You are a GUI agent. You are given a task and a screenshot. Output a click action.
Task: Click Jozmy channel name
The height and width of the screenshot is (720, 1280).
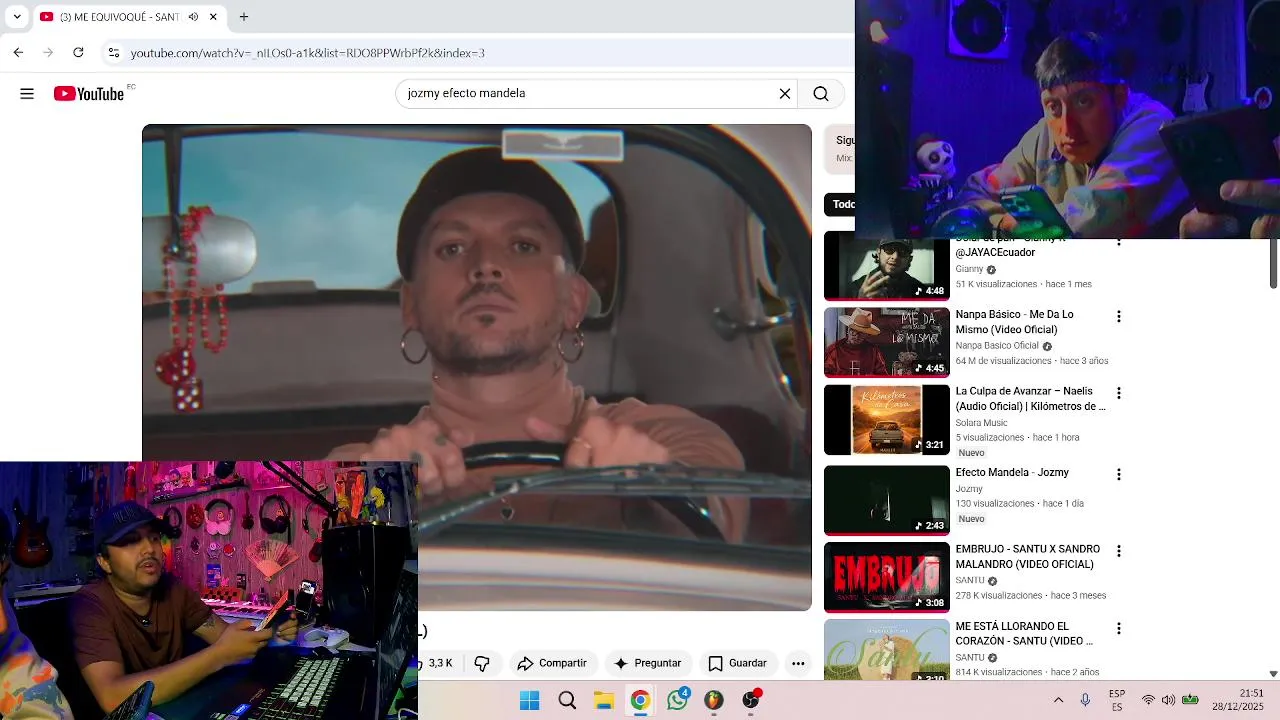(969, 489)
